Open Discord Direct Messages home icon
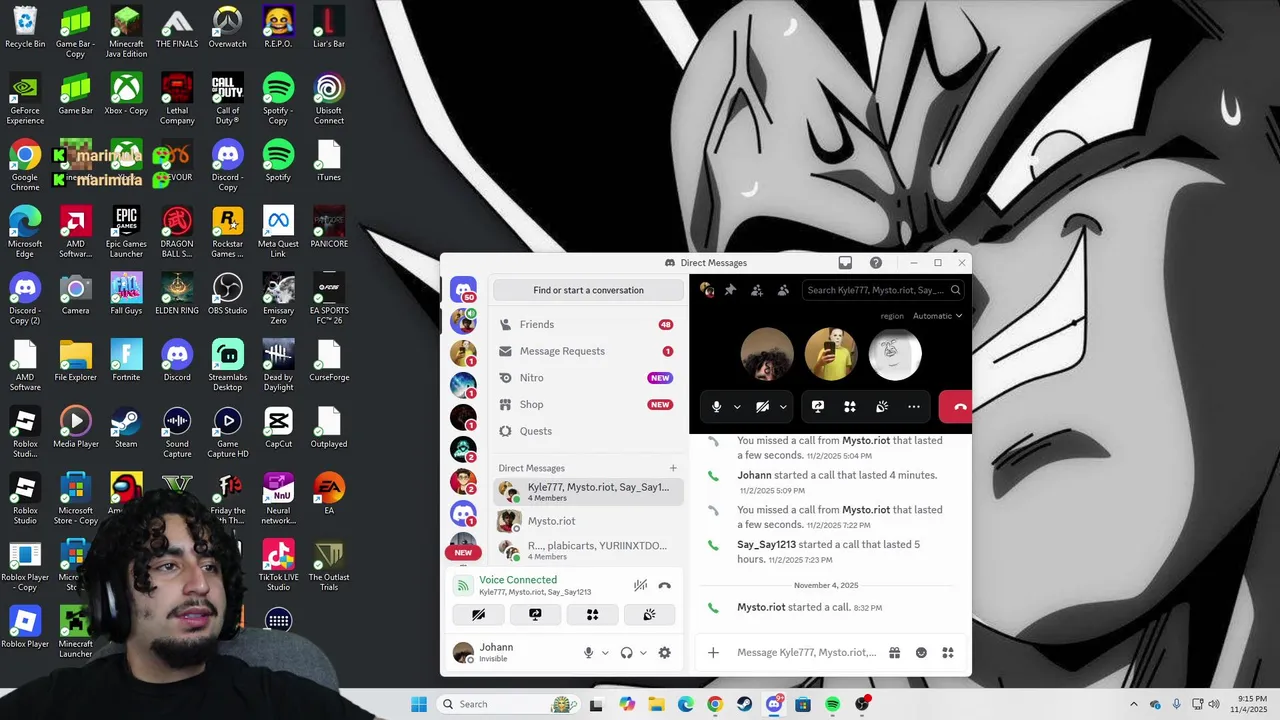Image resolution: width=1280 pixels, height=720 pixels. pos(463,290)
